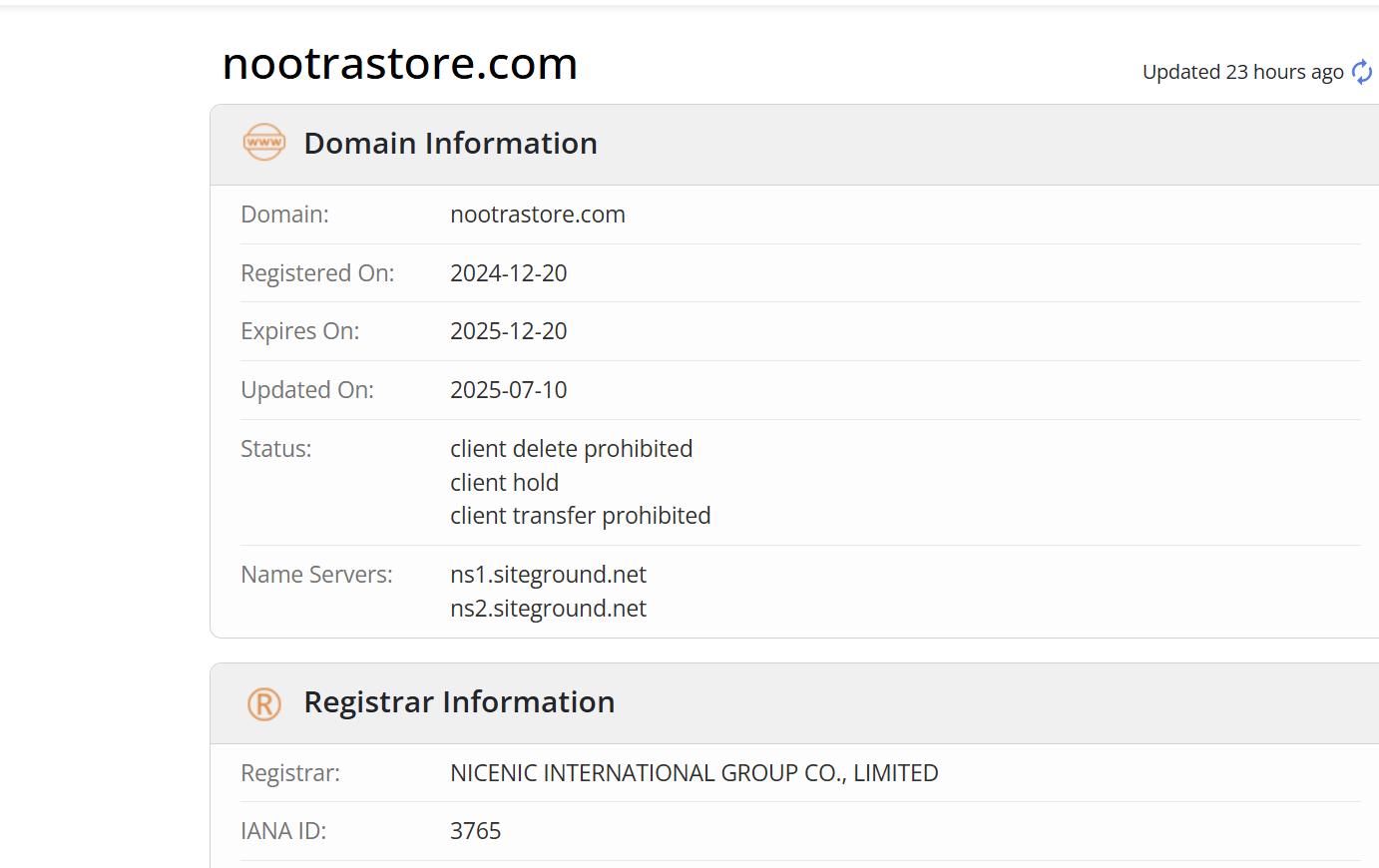
Task: Click the Domain Information section heading
Action: click(x=450, y=144)
